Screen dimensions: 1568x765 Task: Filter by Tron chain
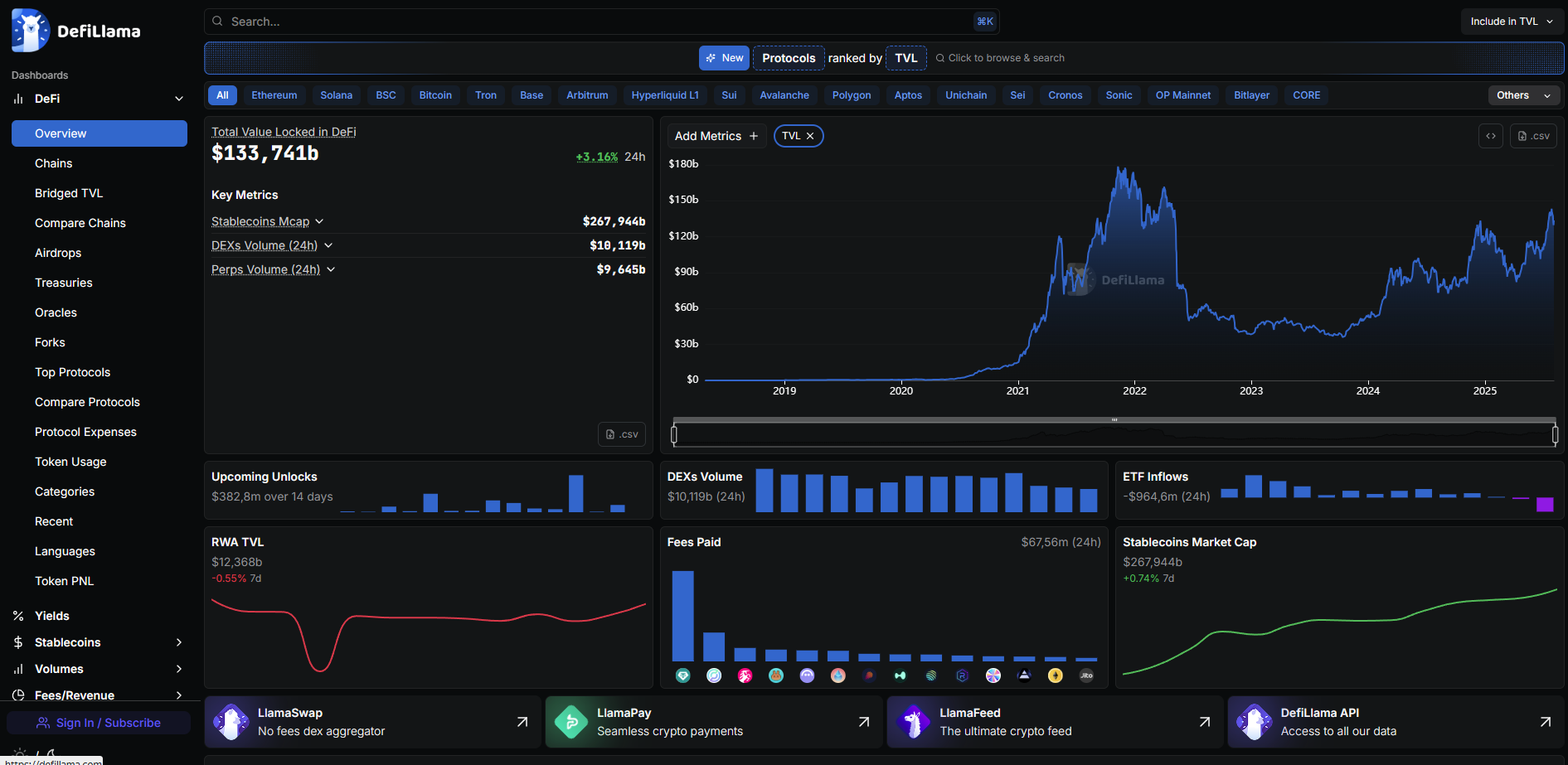(x=486, y=95)
